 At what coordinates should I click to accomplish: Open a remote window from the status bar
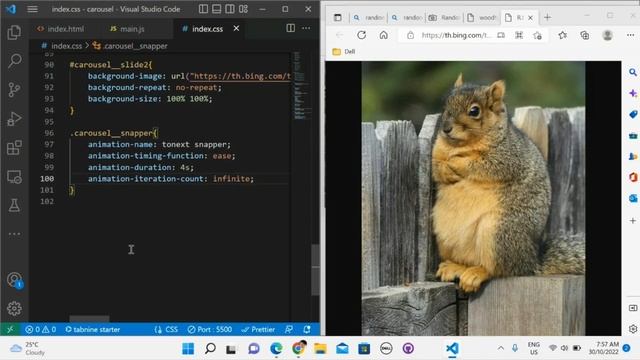tap(10, 329)
